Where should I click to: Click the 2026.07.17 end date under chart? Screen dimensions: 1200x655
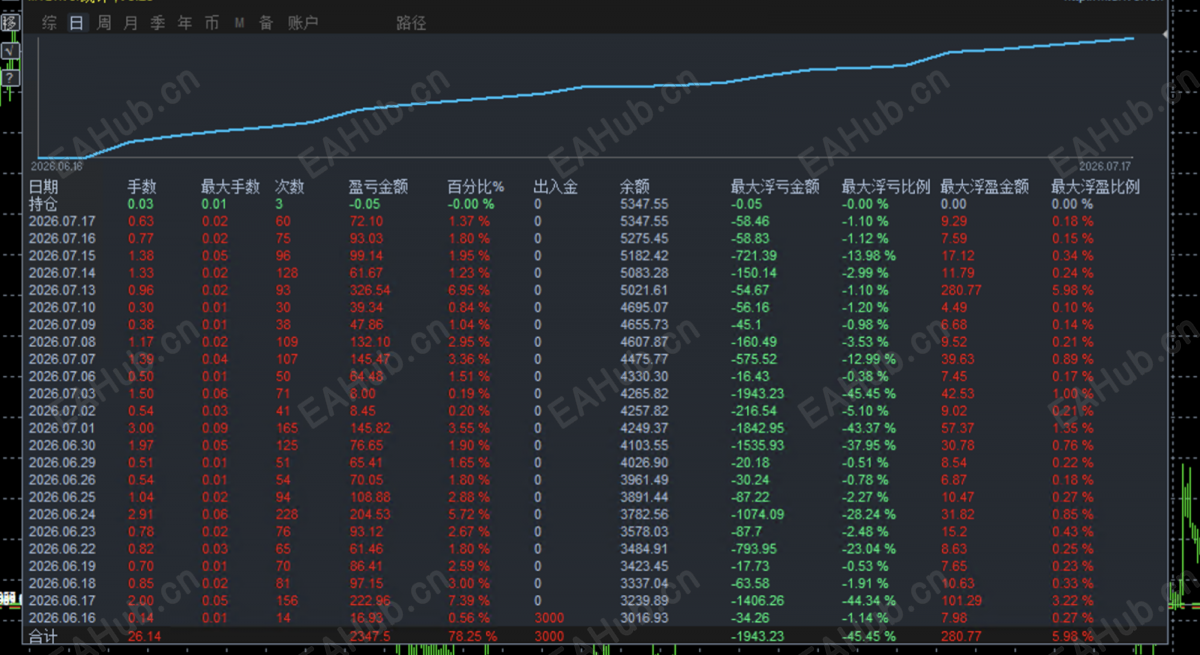point(1105,166)
